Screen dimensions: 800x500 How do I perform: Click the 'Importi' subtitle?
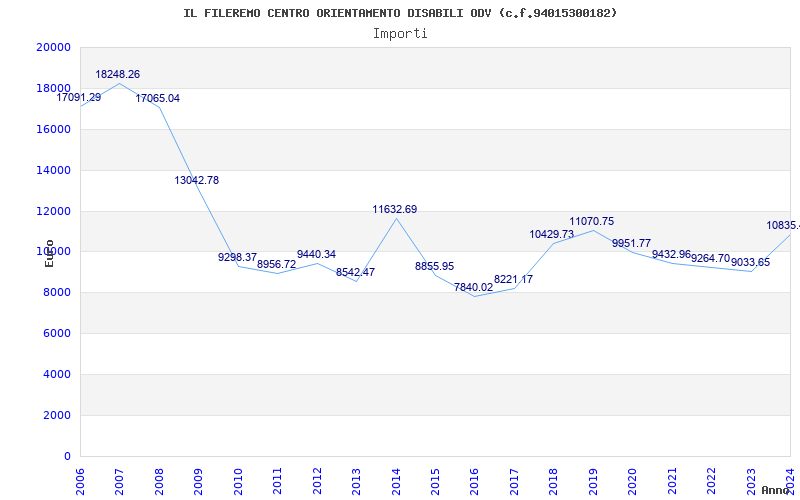(400, 34)
